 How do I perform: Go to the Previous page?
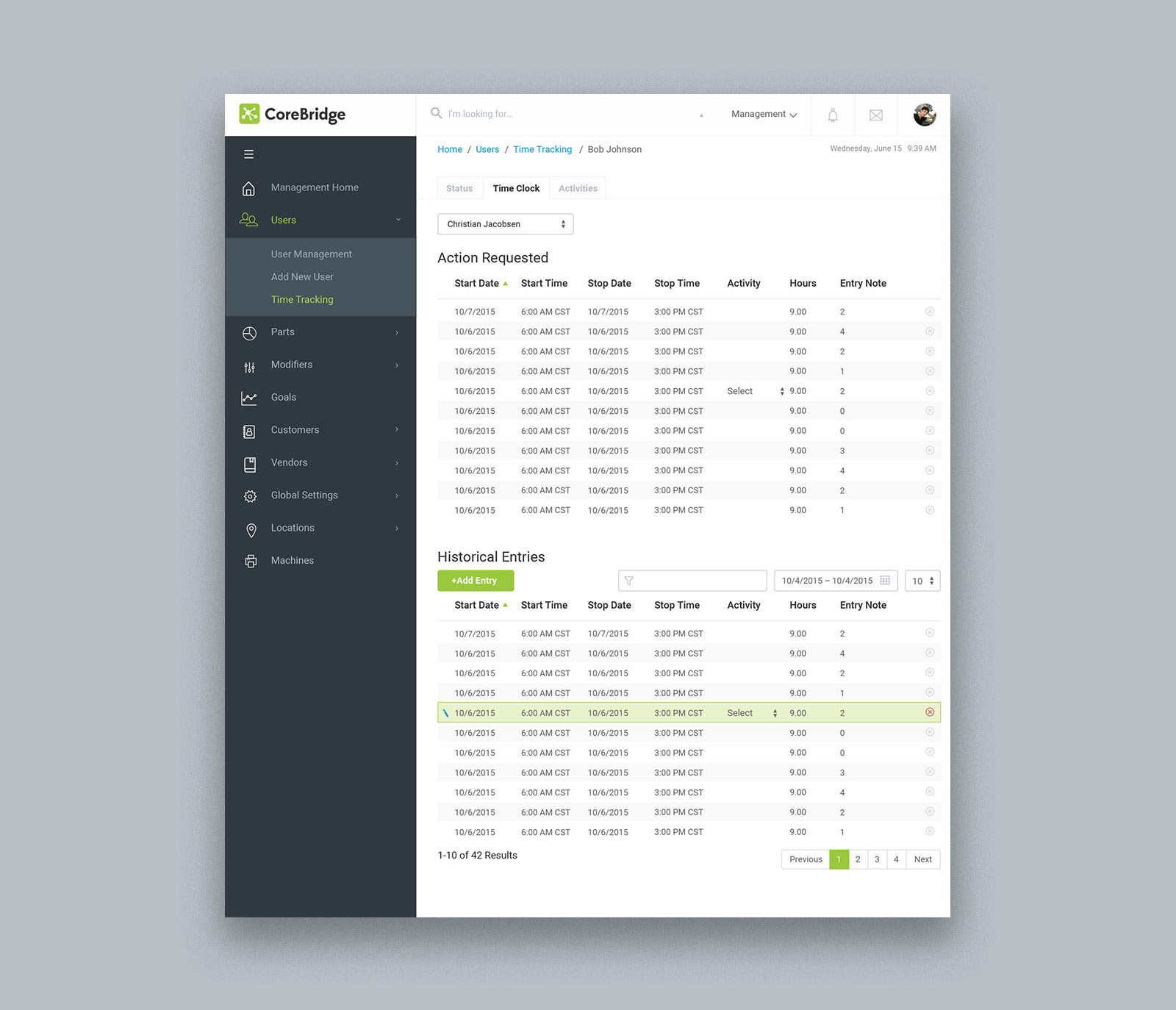[806, 859]
